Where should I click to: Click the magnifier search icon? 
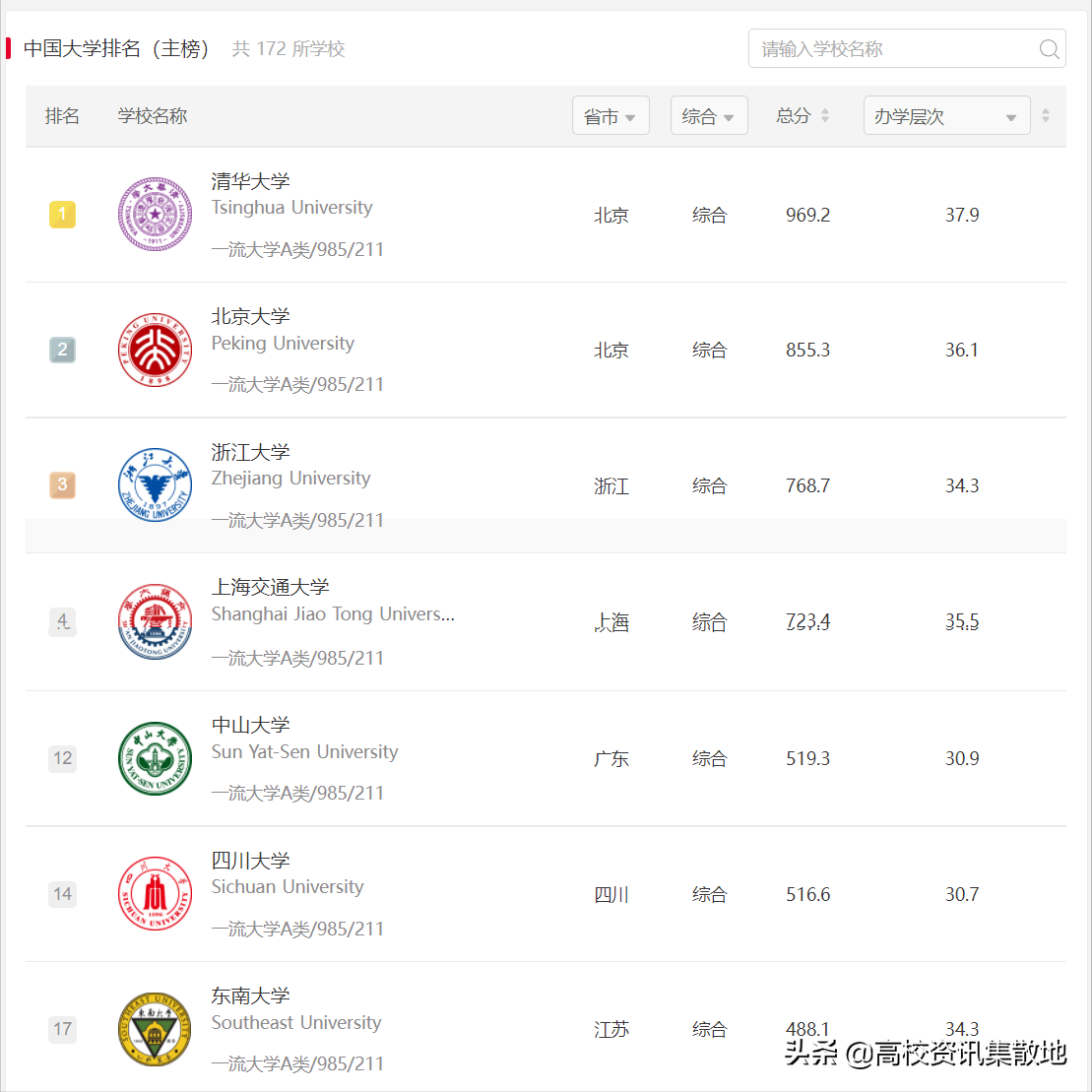coord(1049,48)
